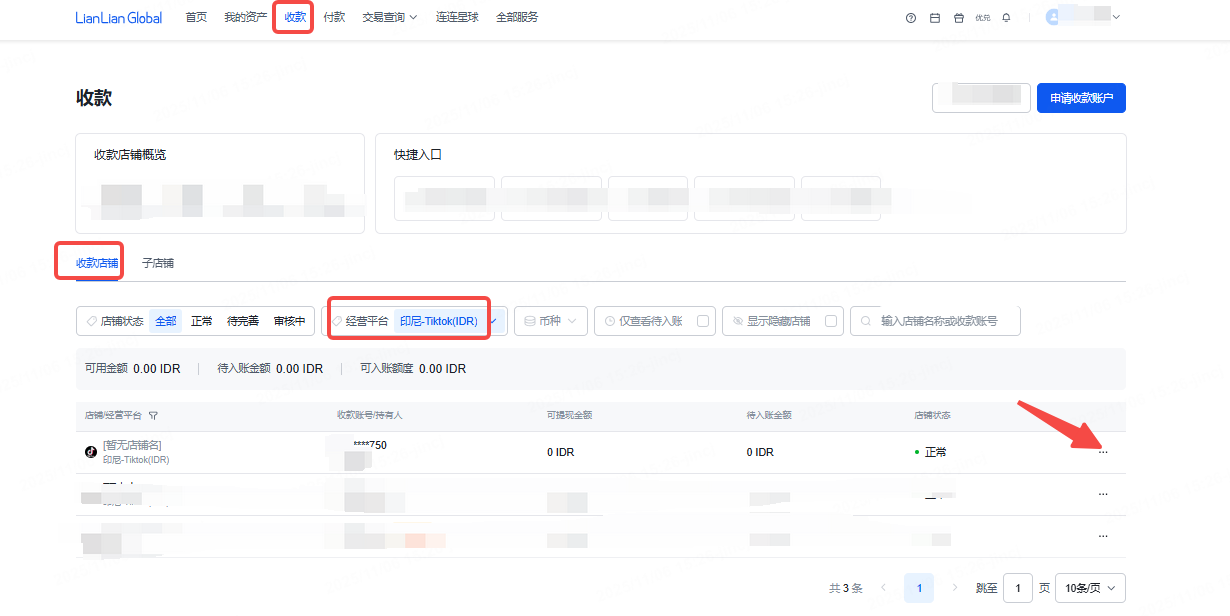Expand the account menu chevron at top right
This screenshot has width=1230, height=616.
coord(1116,17)
